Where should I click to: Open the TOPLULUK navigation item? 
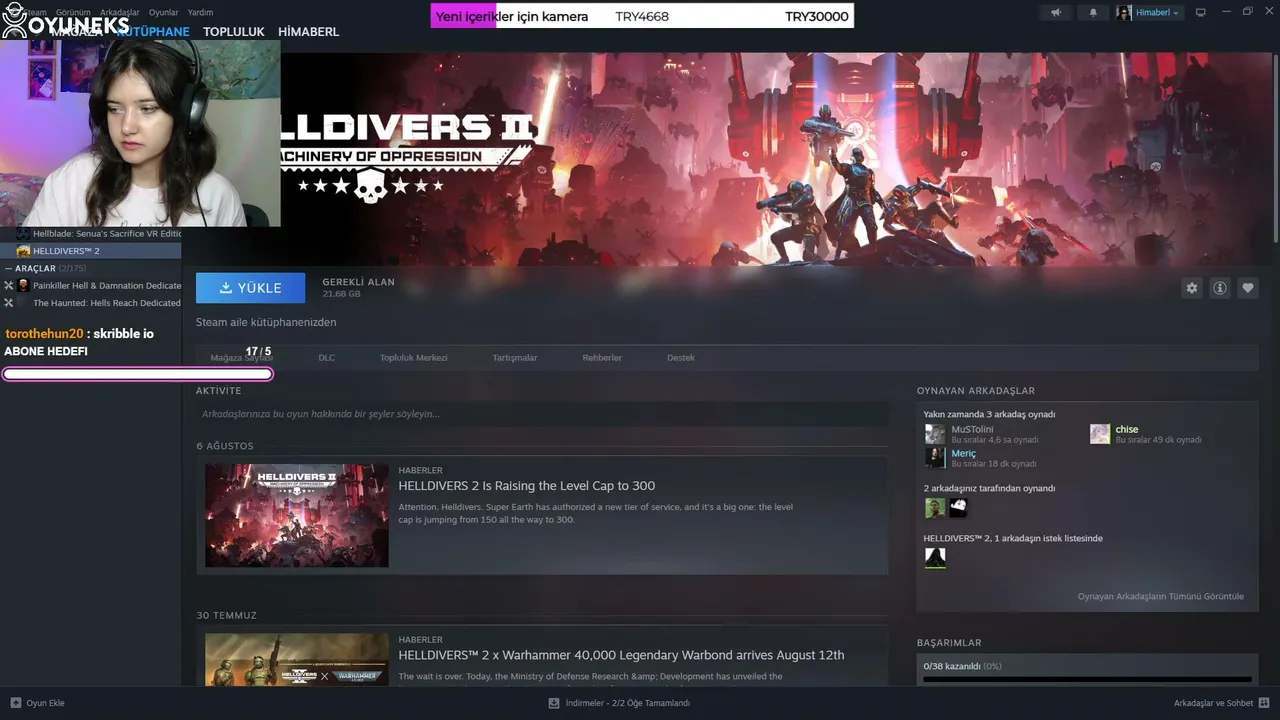(x=234, y=32)
